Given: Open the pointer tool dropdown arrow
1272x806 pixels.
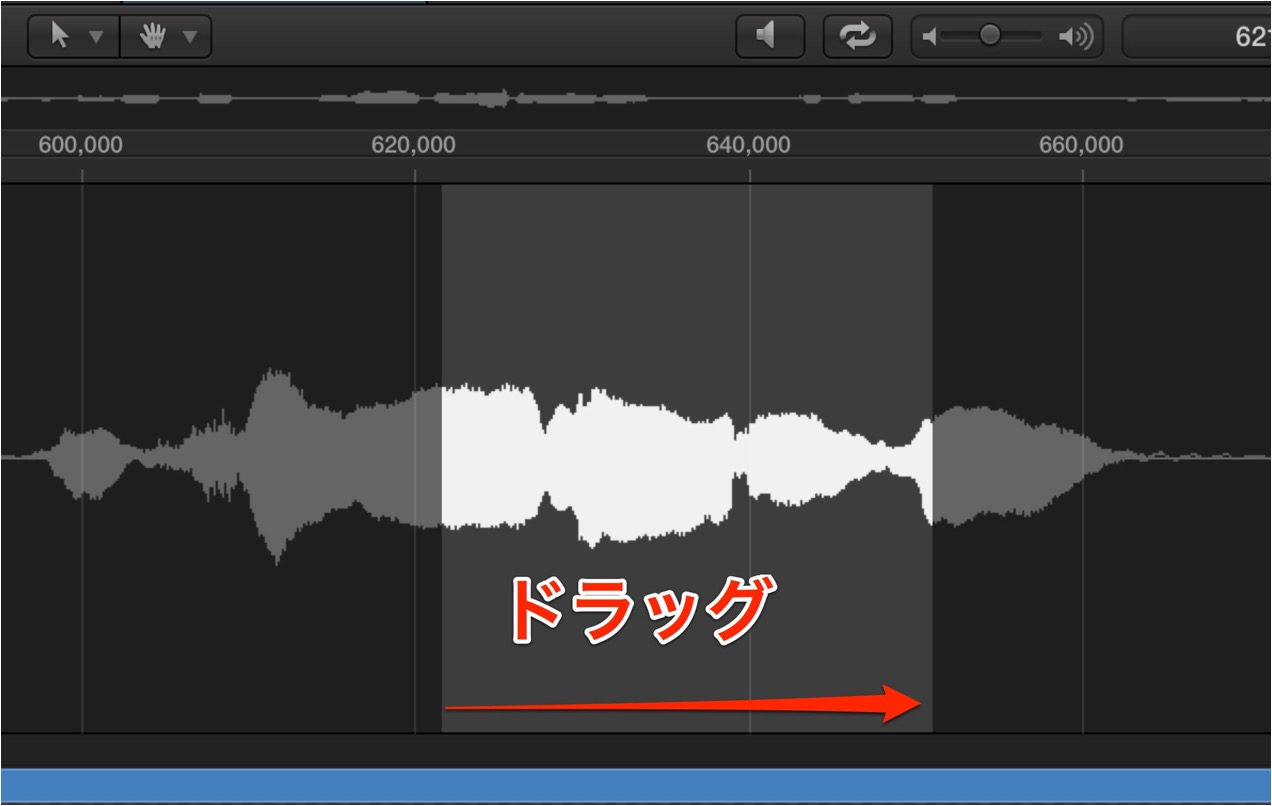Looking at the screenshot, I should coord(97,38).
